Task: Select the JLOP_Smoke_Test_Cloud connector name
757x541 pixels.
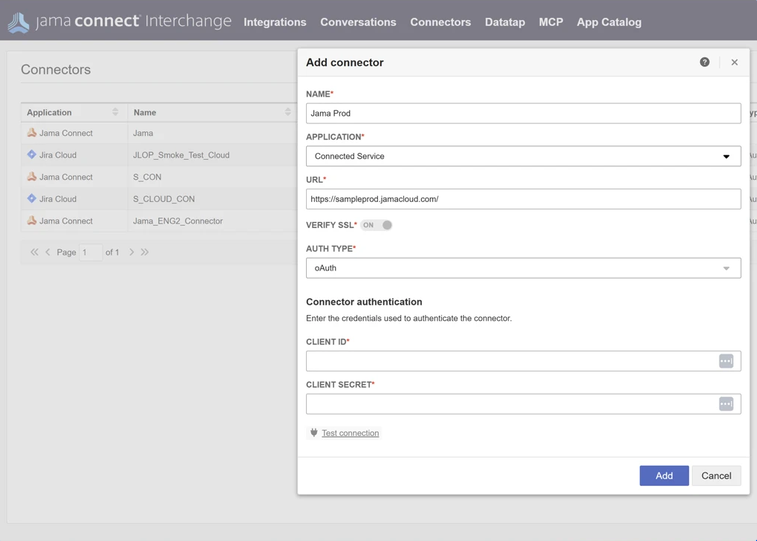Action: [x=181, y=155]
